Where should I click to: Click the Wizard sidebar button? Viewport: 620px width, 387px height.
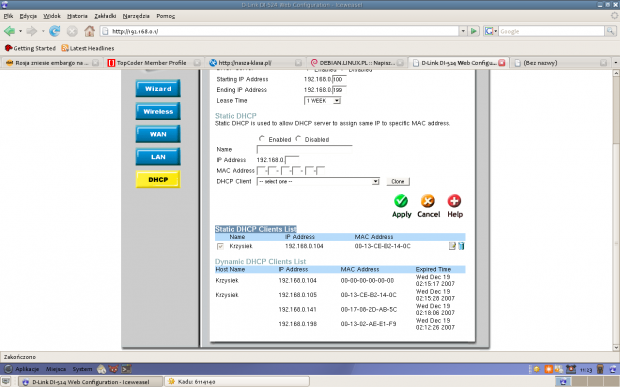158,89
